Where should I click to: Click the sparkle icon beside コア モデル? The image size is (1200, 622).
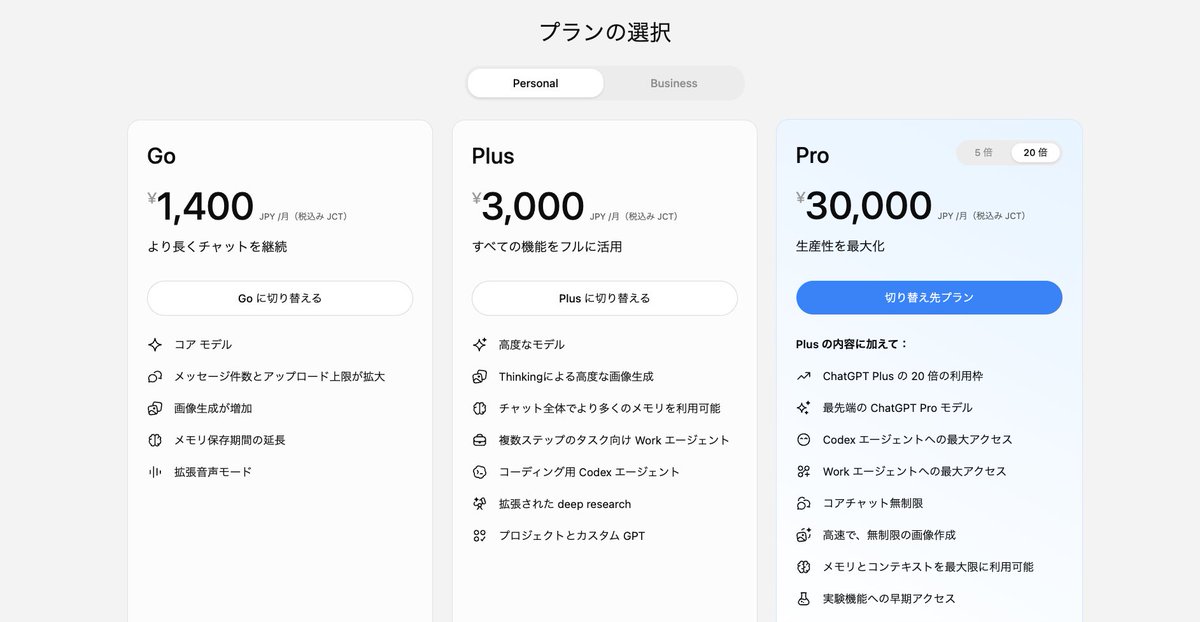click(155, 345)
